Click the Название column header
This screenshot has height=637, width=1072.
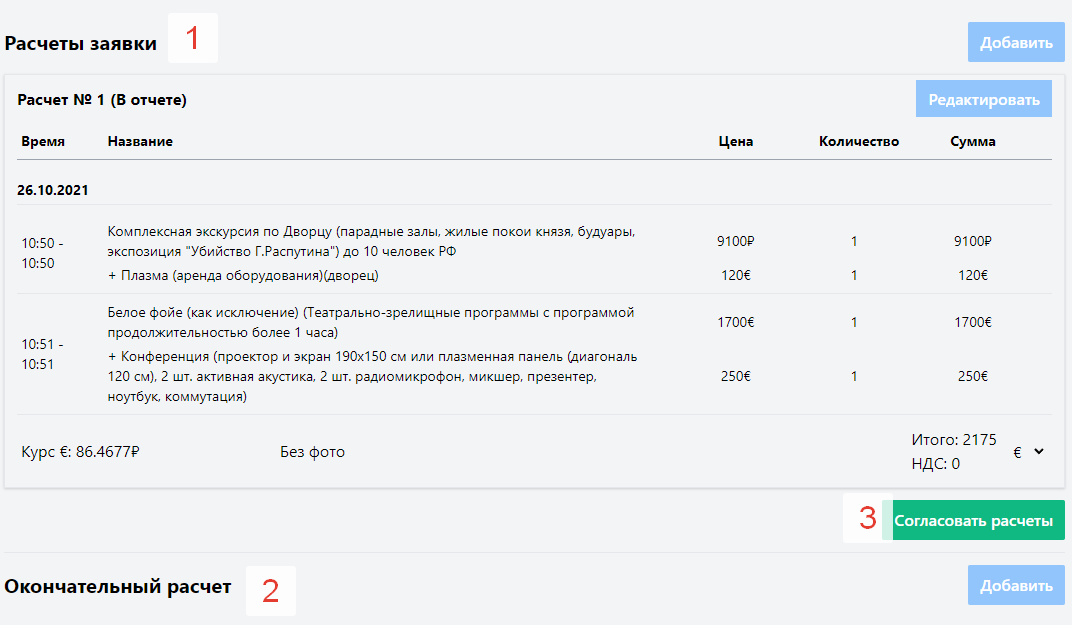tap(140, 142)
